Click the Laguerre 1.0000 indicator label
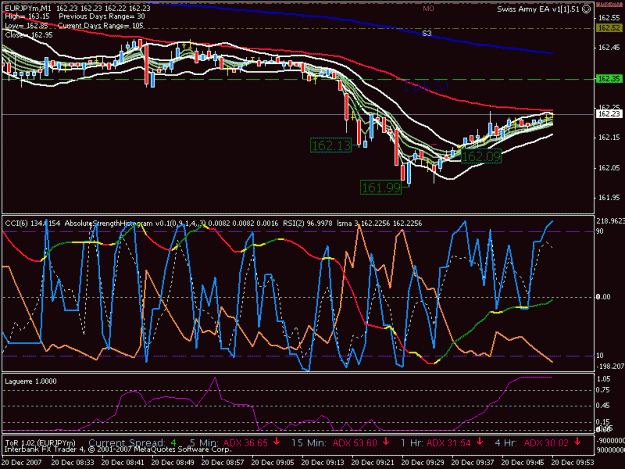This screenshot has height=469, width=625. pos(31,381)
